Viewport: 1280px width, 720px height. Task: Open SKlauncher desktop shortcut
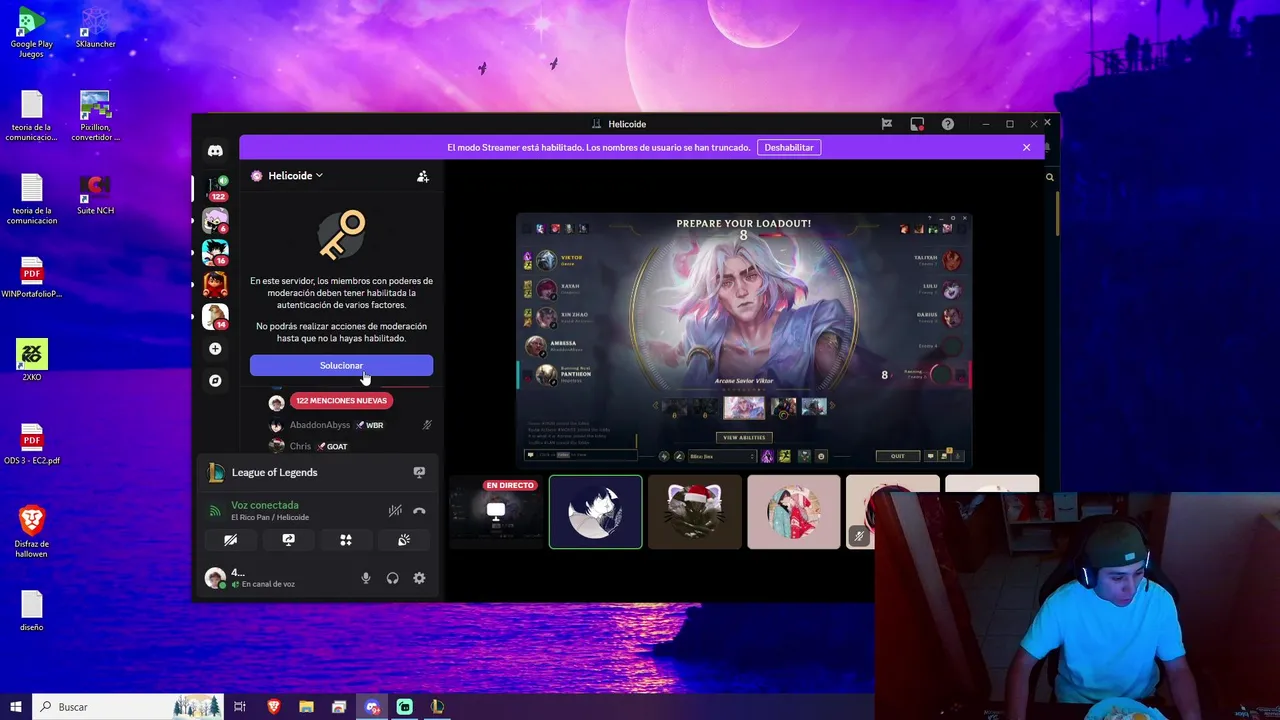click(x=95, y=28)
